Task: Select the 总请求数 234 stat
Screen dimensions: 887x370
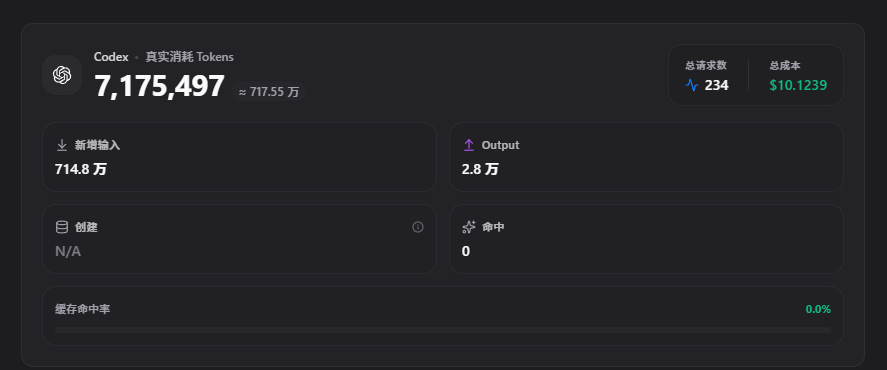Action: point(707,75)
